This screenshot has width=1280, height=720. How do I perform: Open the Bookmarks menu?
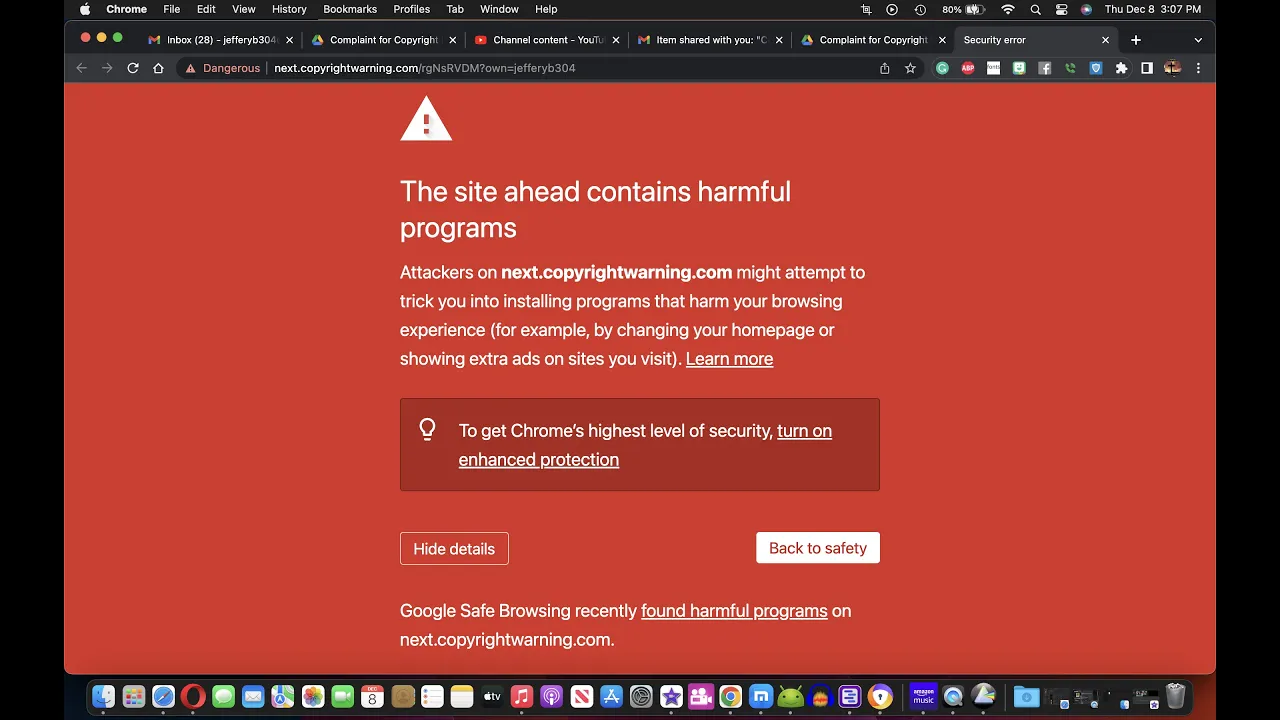[x=350, y=9]
